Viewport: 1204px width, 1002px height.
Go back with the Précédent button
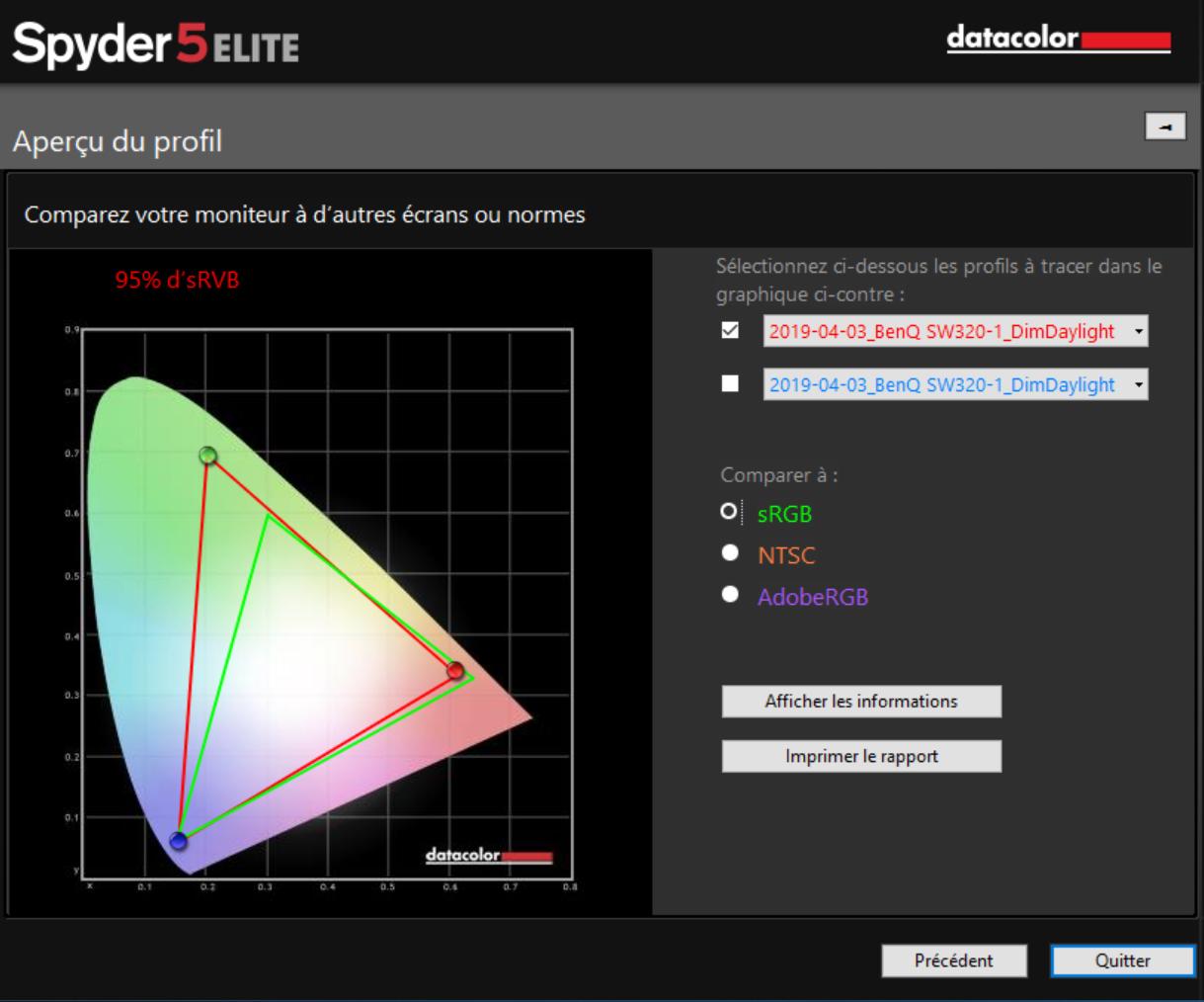pos(953,960)
